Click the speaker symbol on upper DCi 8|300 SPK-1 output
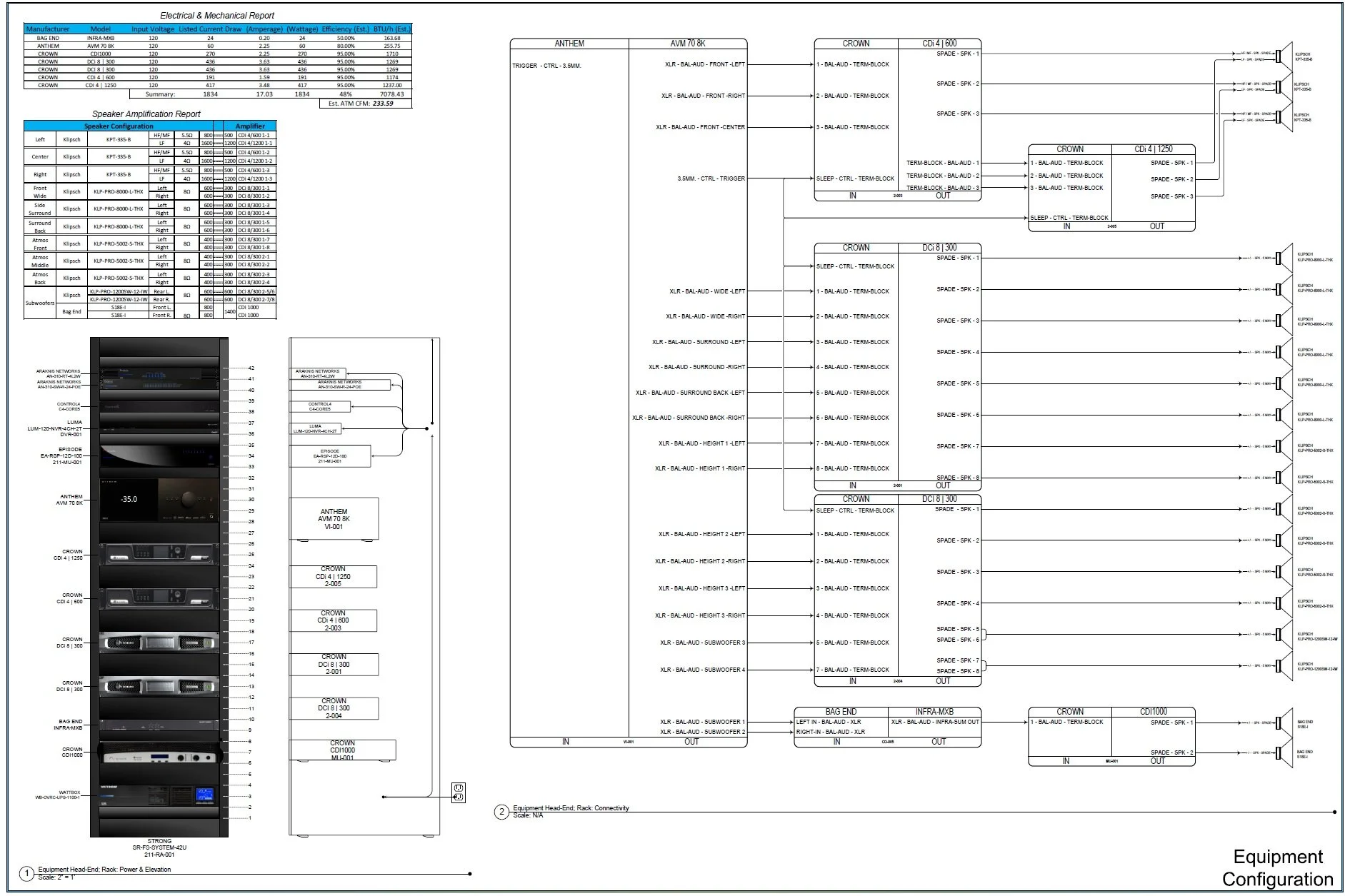The image size is (1345, 896). [1284, 258]
